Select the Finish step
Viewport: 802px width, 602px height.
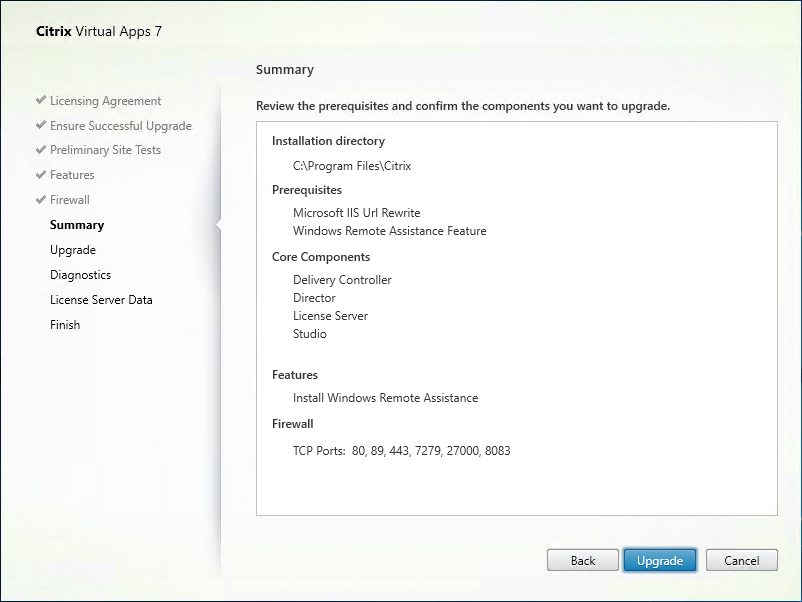tap(65, 325)
